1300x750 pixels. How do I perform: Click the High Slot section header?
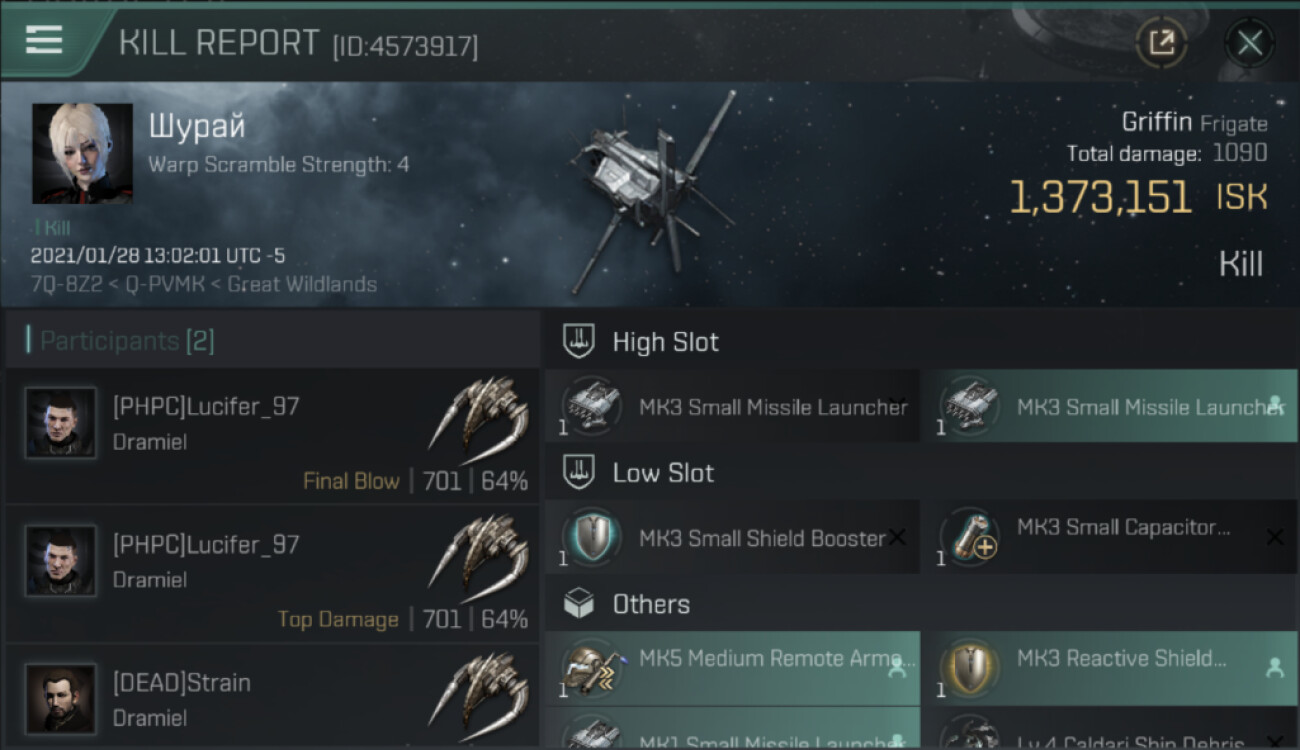click(665, 342)
